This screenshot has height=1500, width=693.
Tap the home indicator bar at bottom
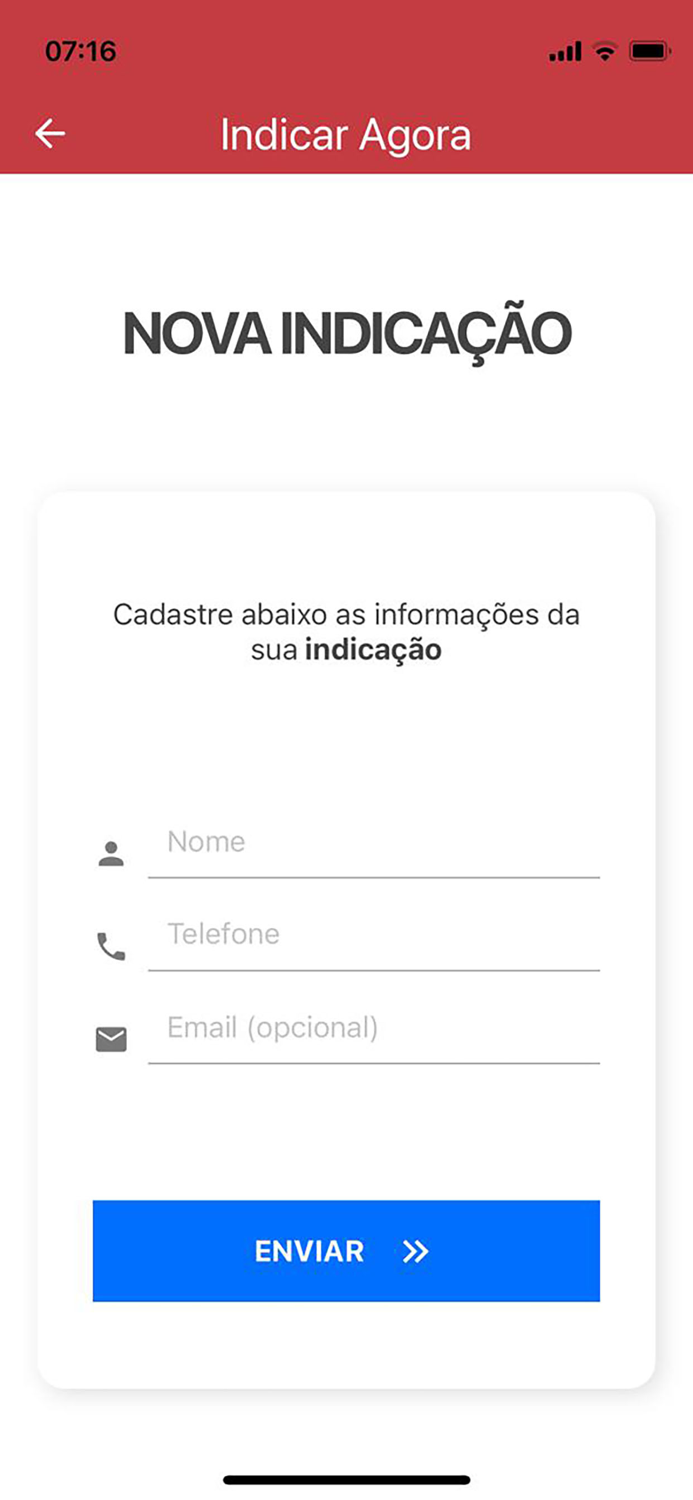point(346,1478)
